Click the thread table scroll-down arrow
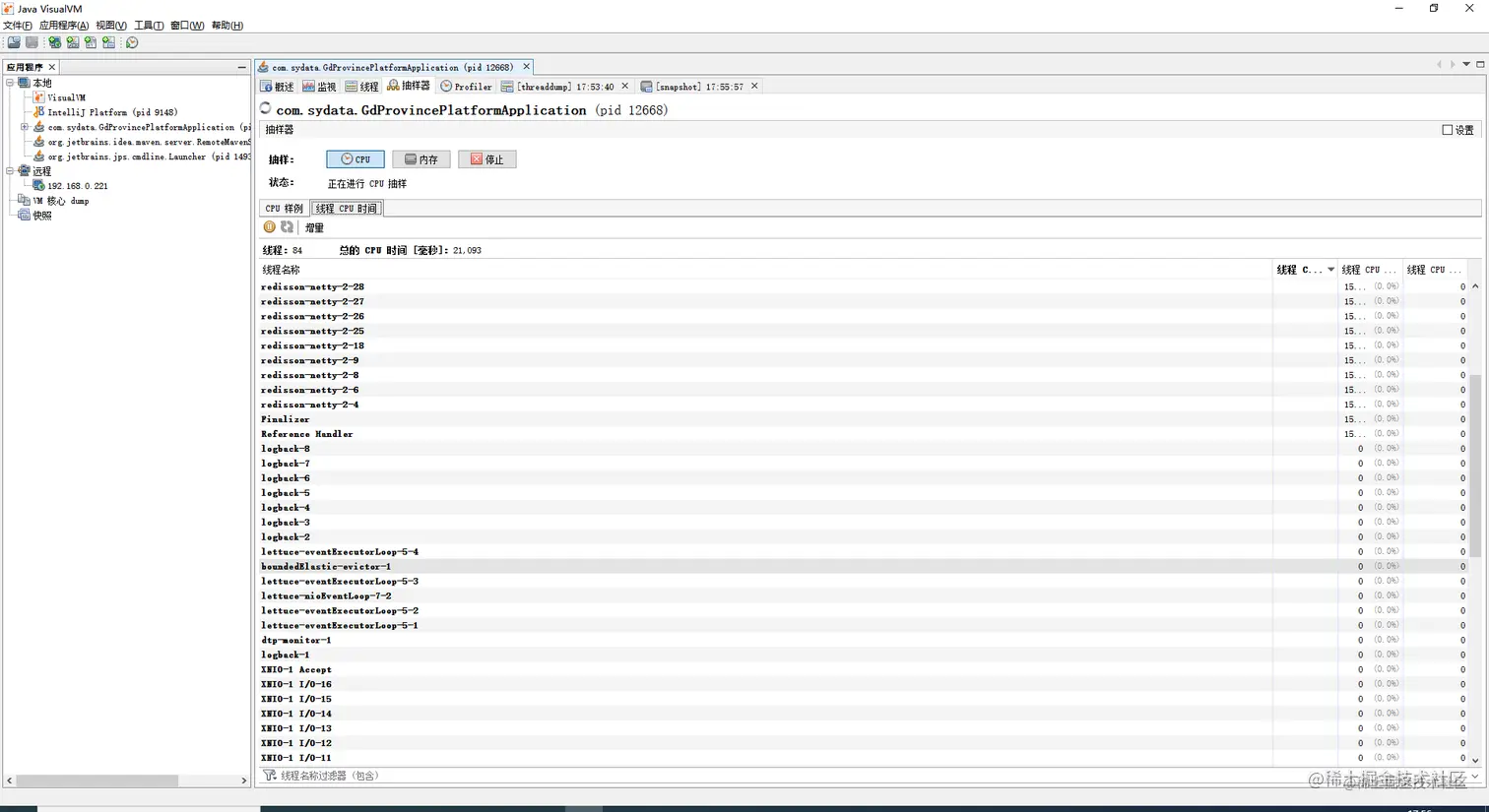Viewport: 1489px width, 812px height. (1475, 760)
